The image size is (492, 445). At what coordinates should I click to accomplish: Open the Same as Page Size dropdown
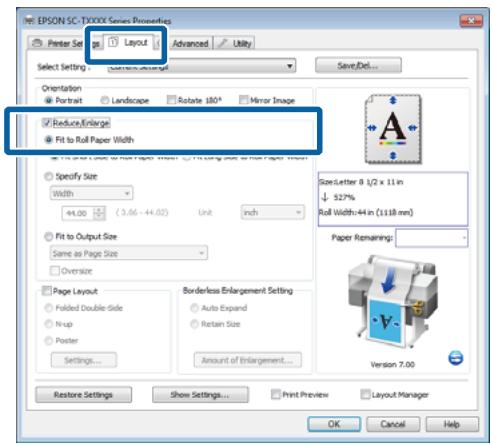(x=129, y=253)
